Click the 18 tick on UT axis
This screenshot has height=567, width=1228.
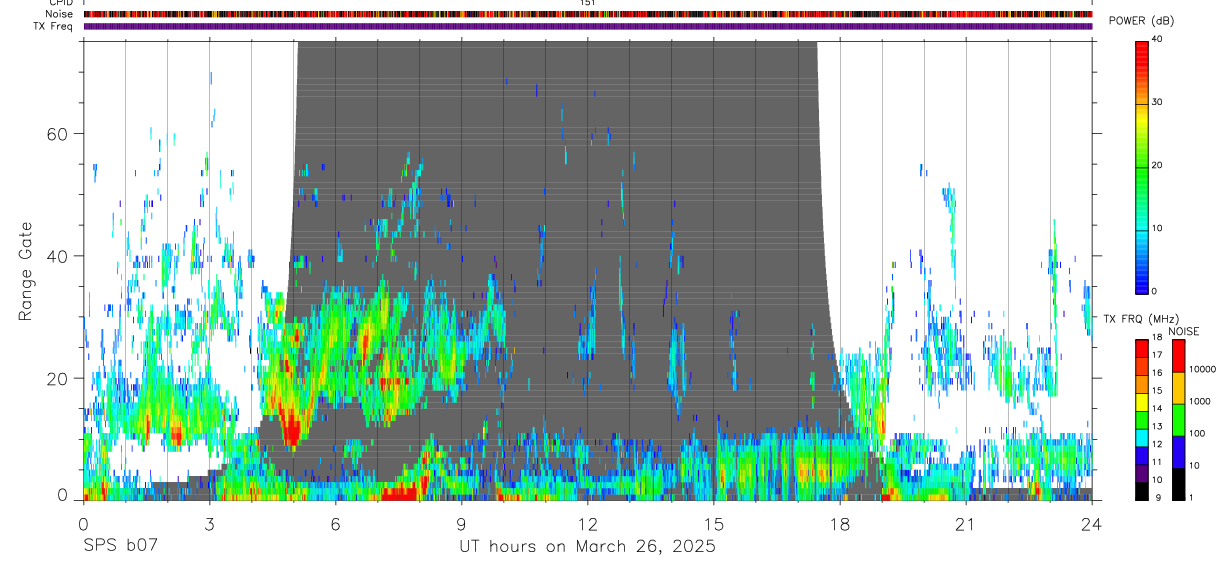839,524
